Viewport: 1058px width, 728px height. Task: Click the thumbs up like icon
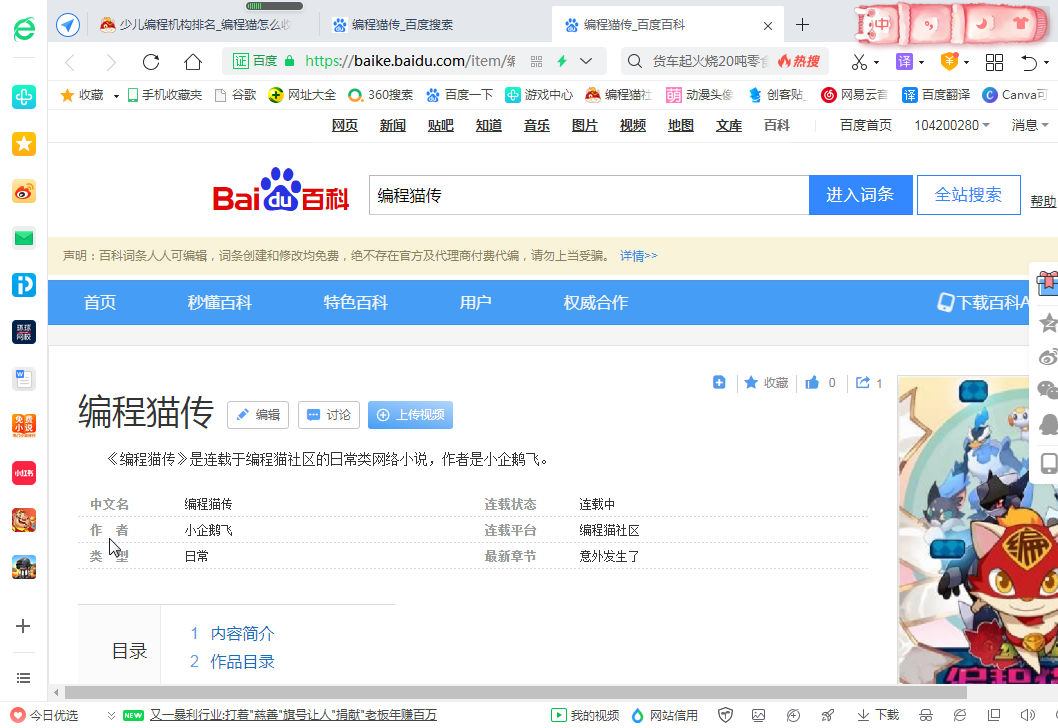812,383
